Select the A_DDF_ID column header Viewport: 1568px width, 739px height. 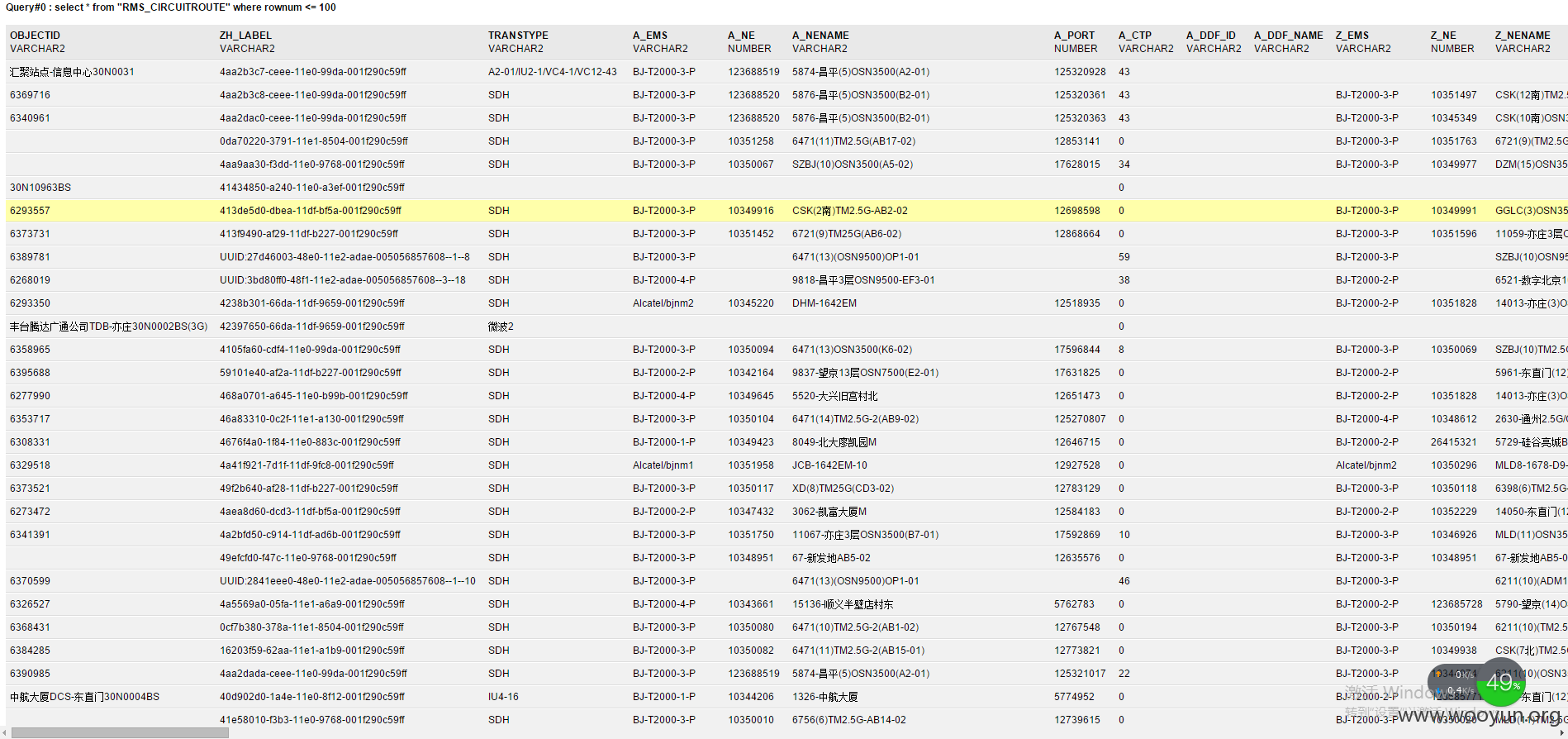click(x=1211, y=36)
